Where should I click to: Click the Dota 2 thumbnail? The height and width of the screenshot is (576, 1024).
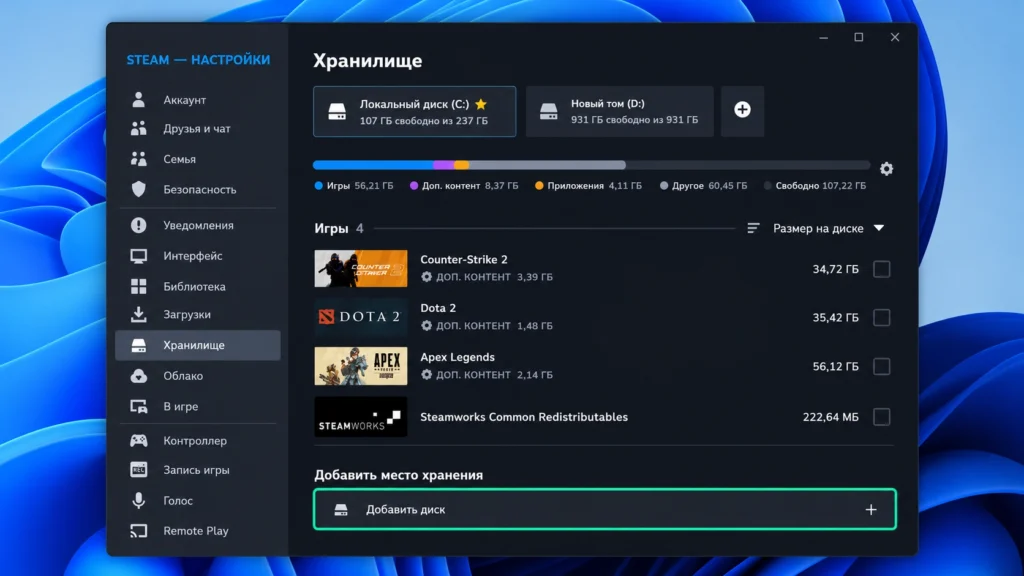pyautogui.click(x=360, y=317)
